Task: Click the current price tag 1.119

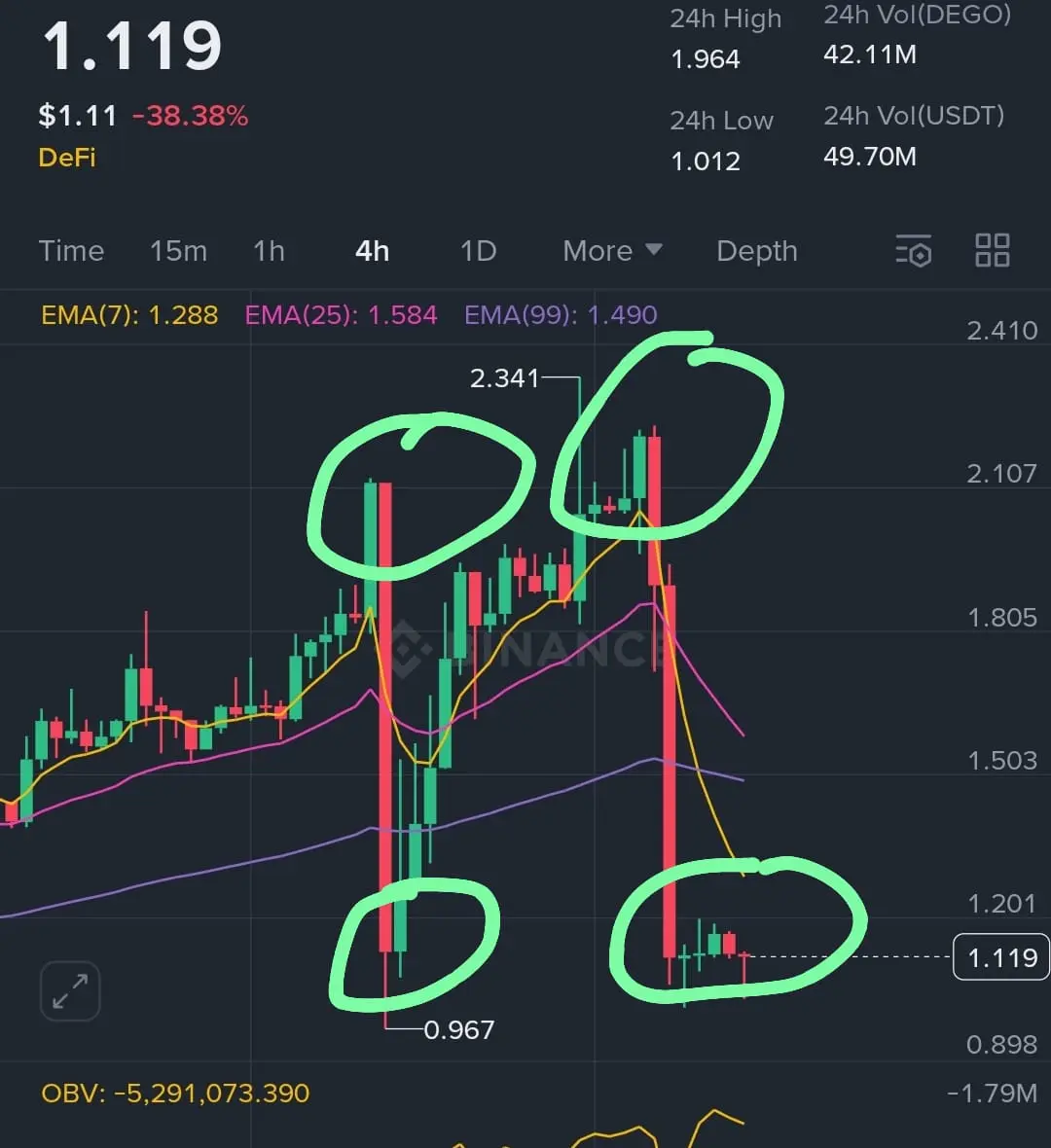Action: [1001, 957]
